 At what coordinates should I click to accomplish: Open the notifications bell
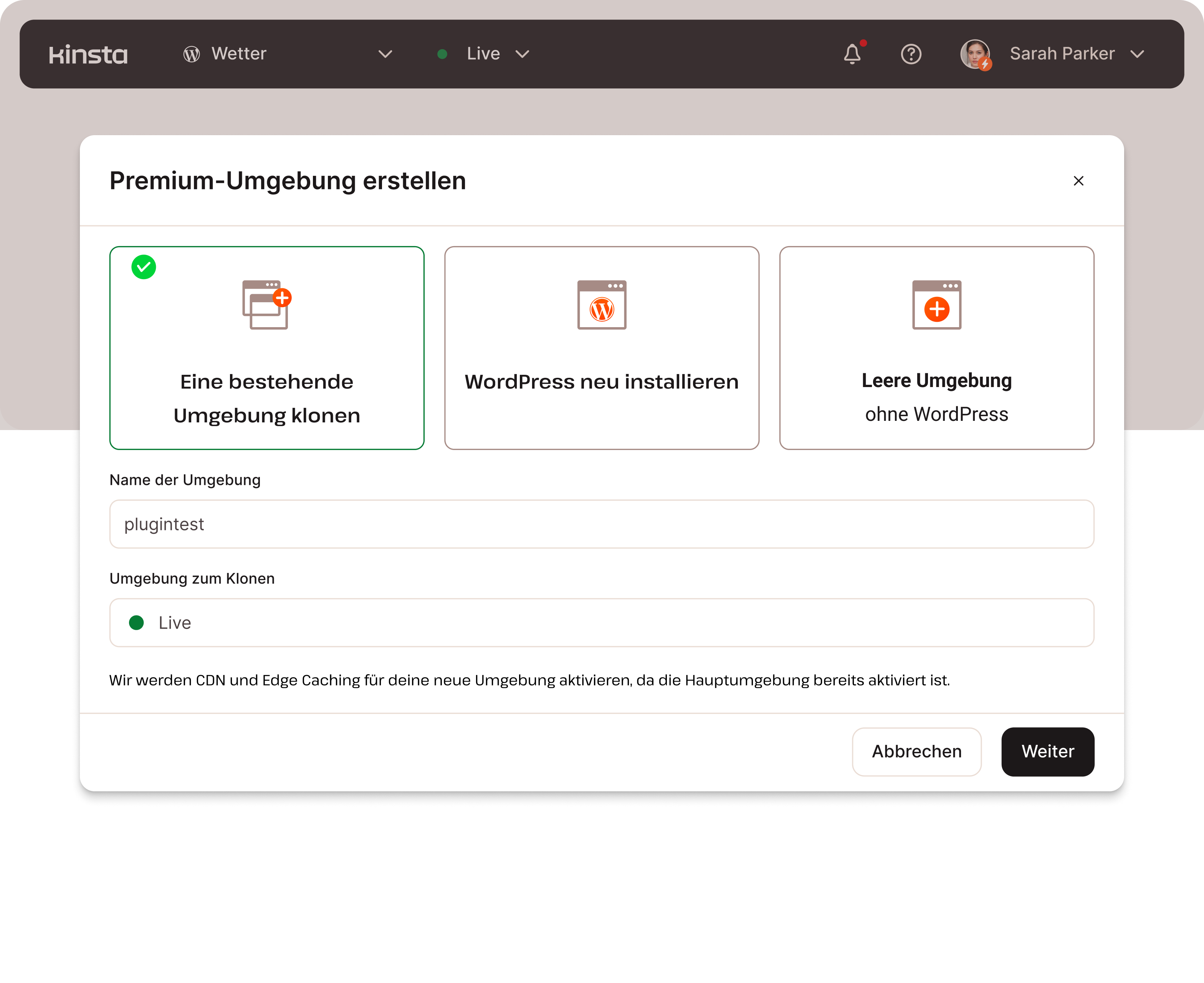pos(852,55)
